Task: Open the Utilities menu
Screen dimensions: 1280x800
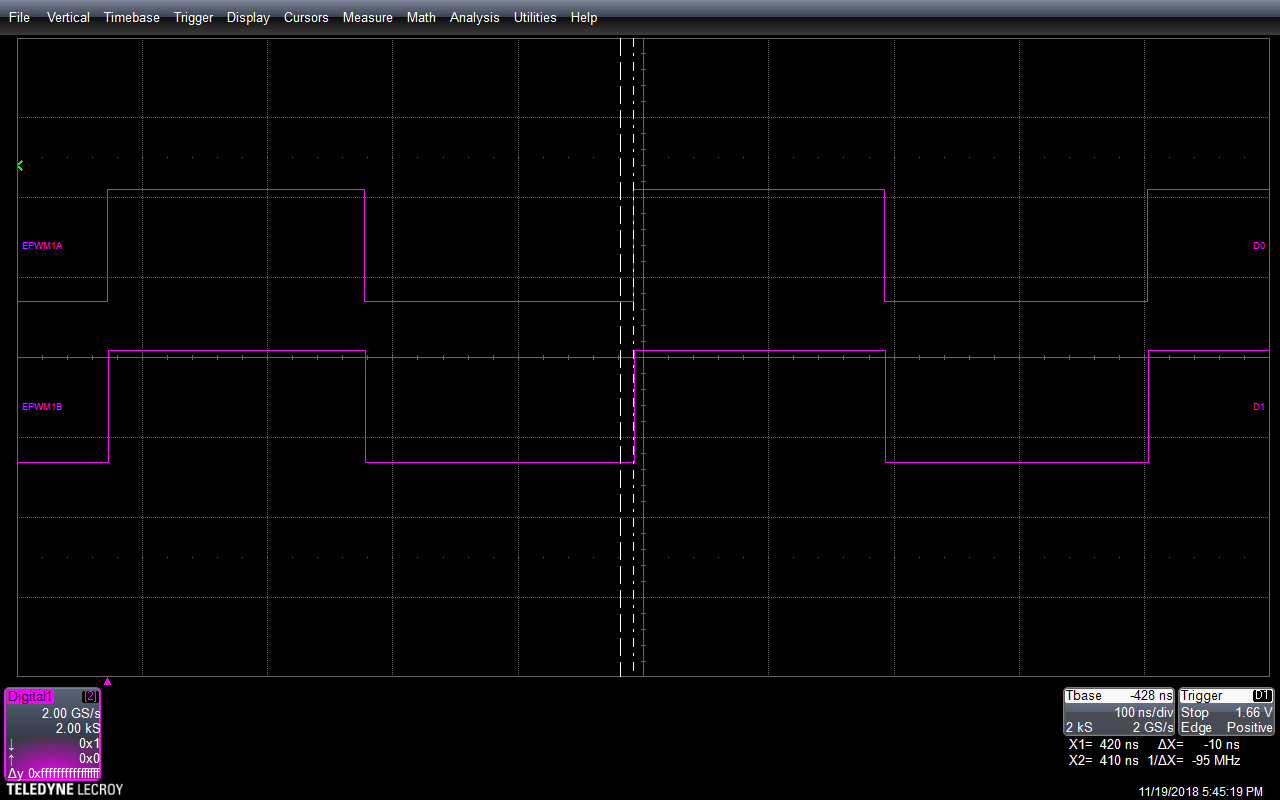Action: (535, 17)
